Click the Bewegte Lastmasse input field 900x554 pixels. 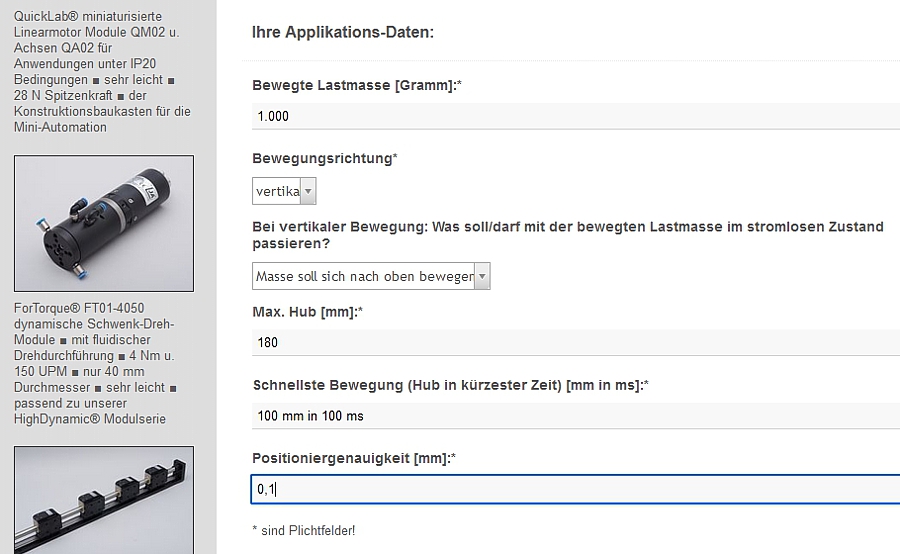coord(576,116)
